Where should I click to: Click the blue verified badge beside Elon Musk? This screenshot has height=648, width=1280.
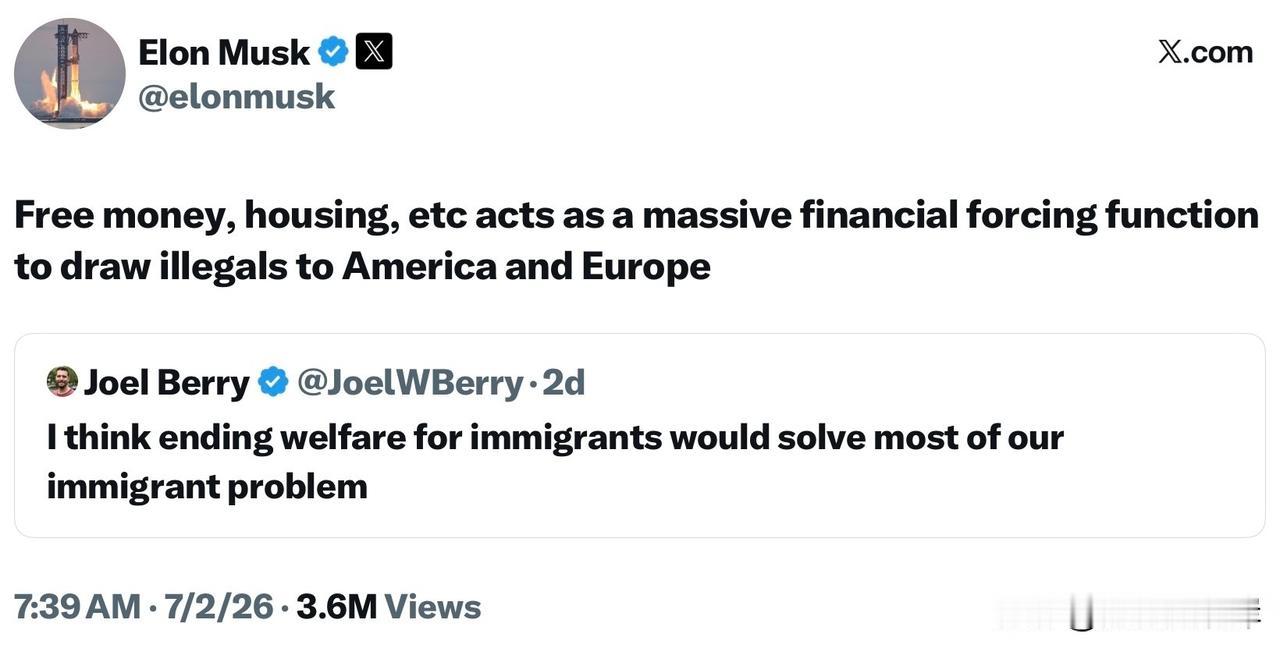click(333, 51)
